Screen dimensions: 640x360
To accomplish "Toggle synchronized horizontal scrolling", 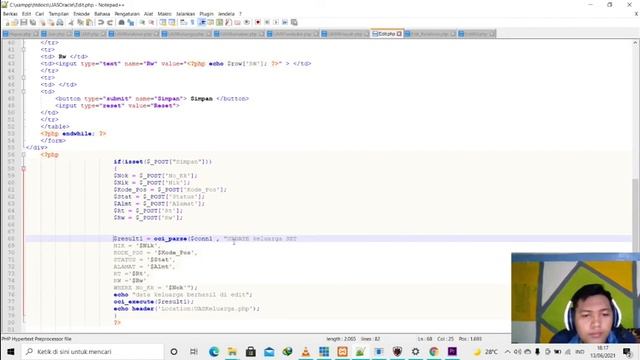I will click(172, 22).
